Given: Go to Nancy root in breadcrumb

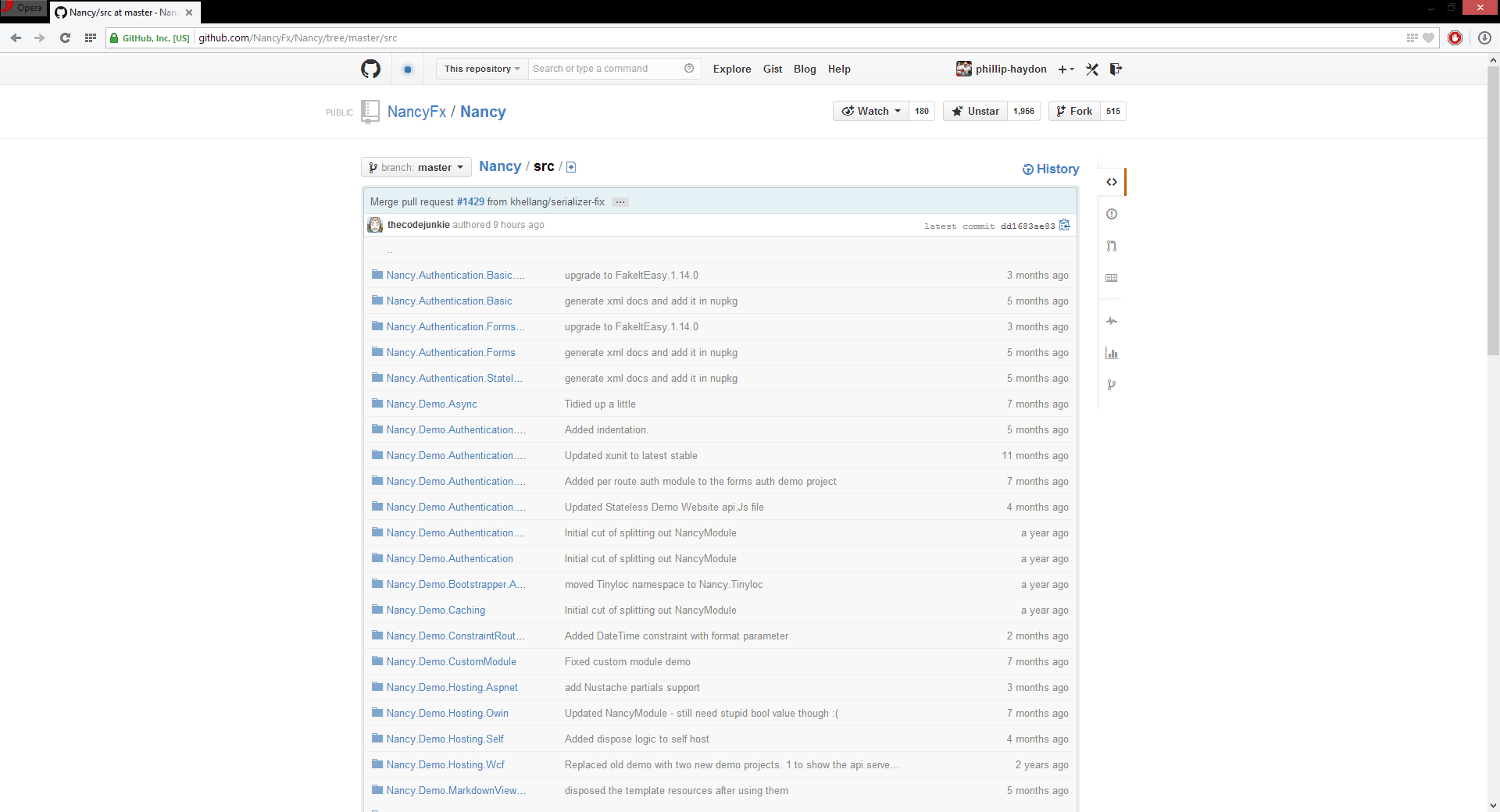Looking at the screenshot, I should (x=500, y=166).
